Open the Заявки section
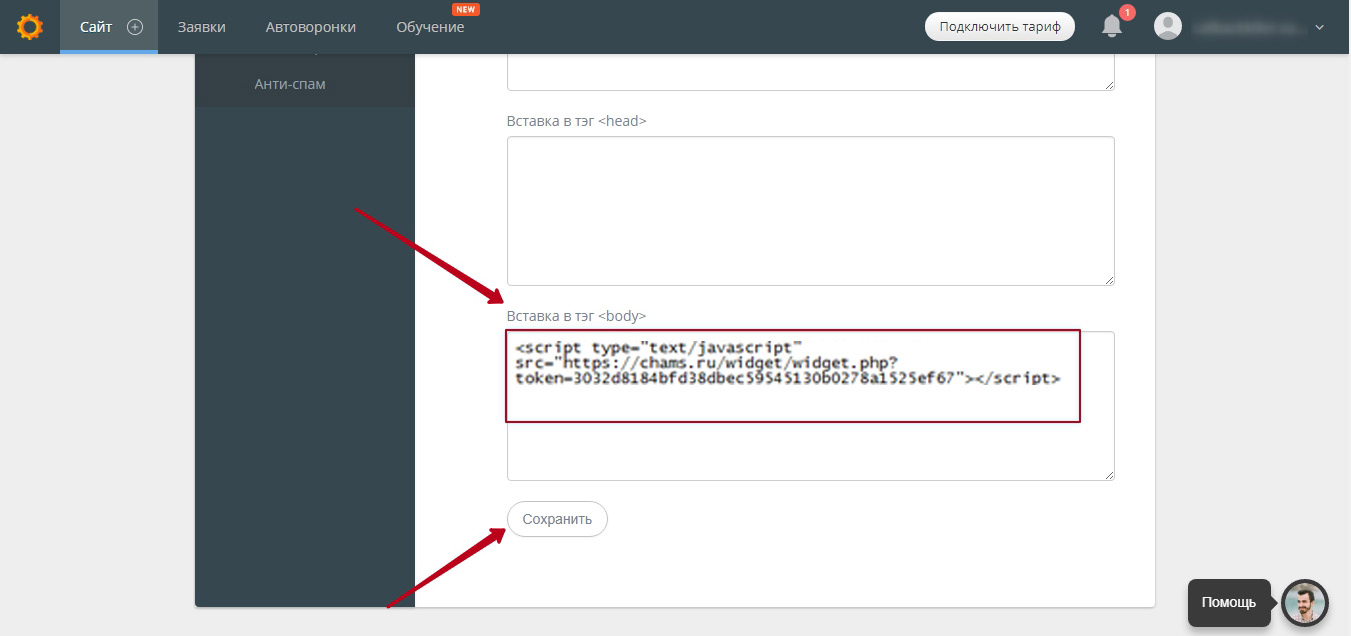 (201, 27)
